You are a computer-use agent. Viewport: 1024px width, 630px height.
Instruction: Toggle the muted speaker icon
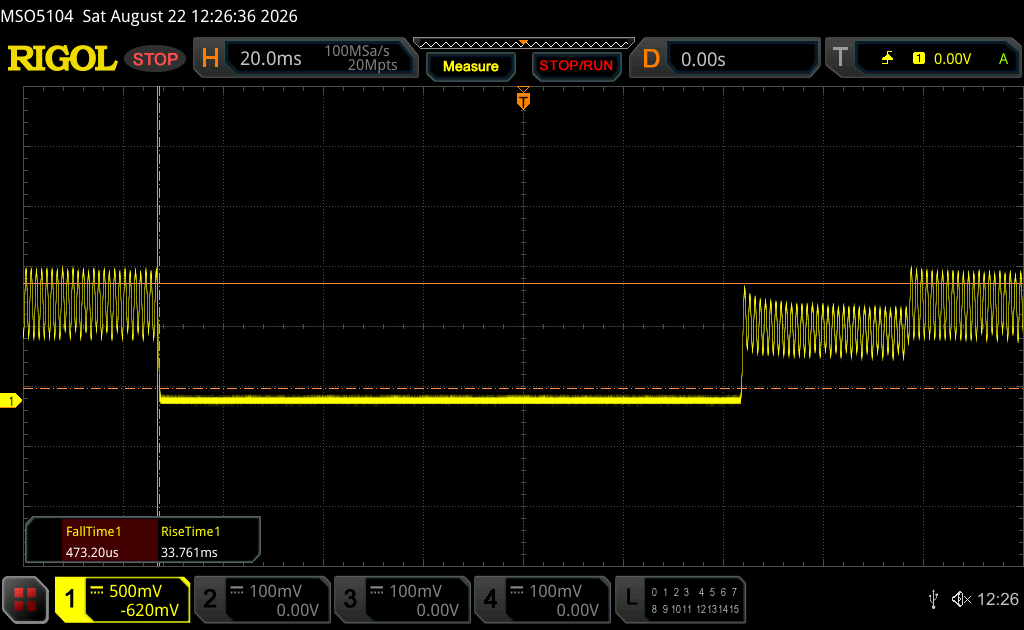point(961,599)
